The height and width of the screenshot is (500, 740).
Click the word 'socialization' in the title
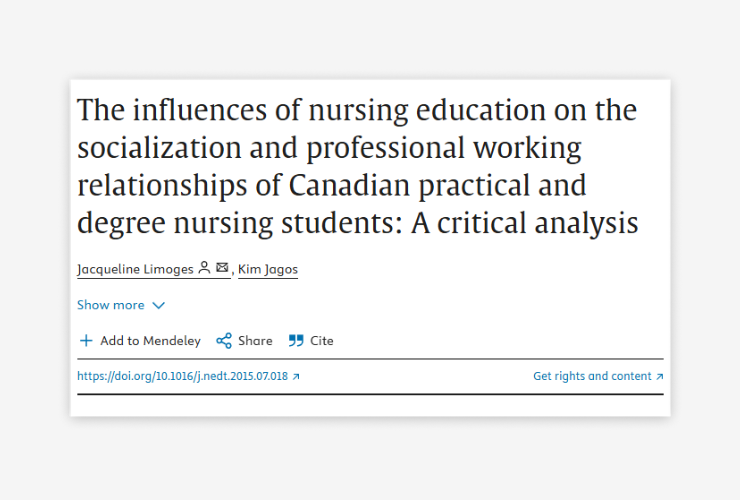coord(159,147)
